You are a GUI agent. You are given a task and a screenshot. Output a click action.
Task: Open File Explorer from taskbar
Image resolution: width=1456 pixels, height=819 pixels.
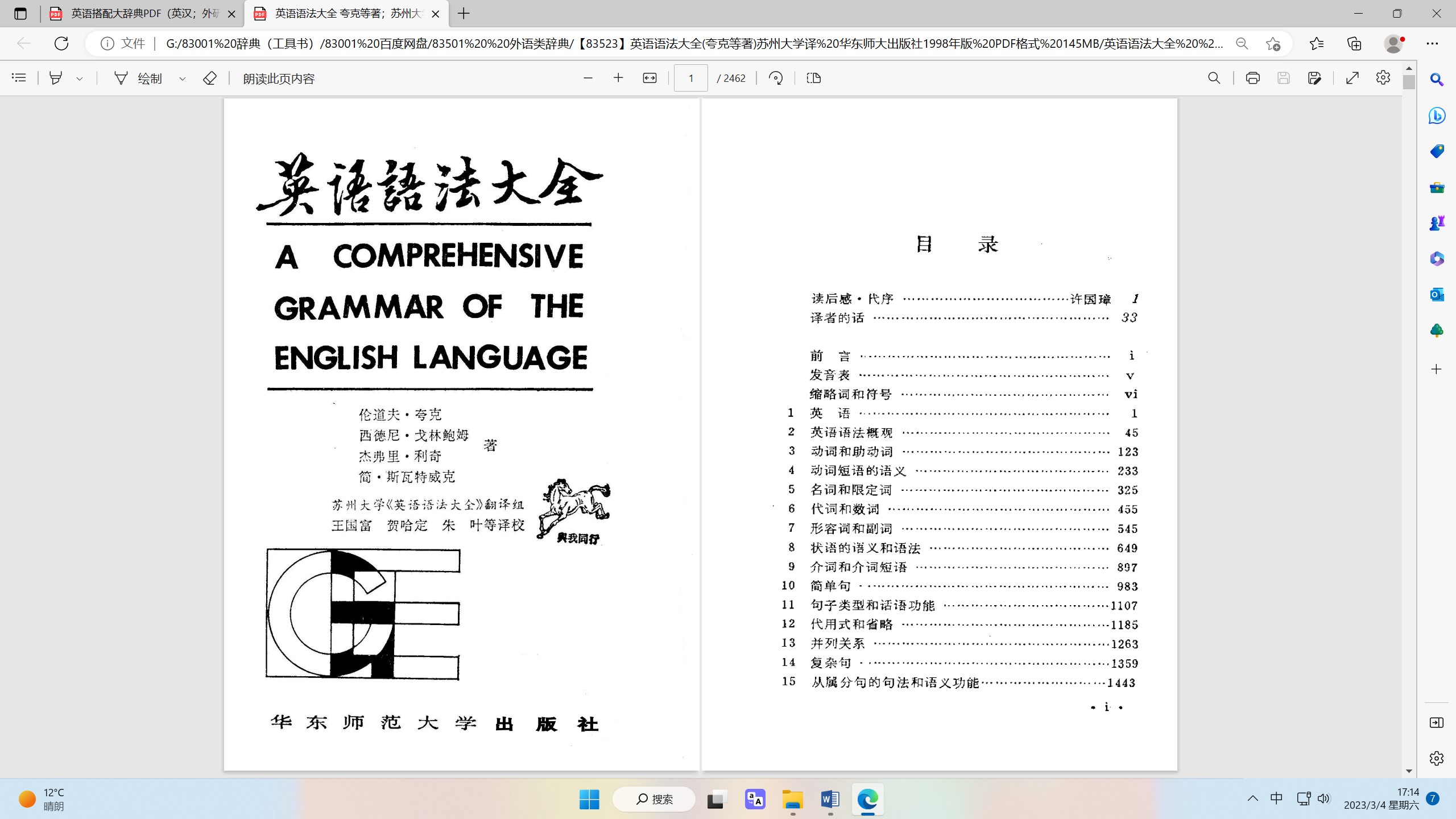pos(792,799)
